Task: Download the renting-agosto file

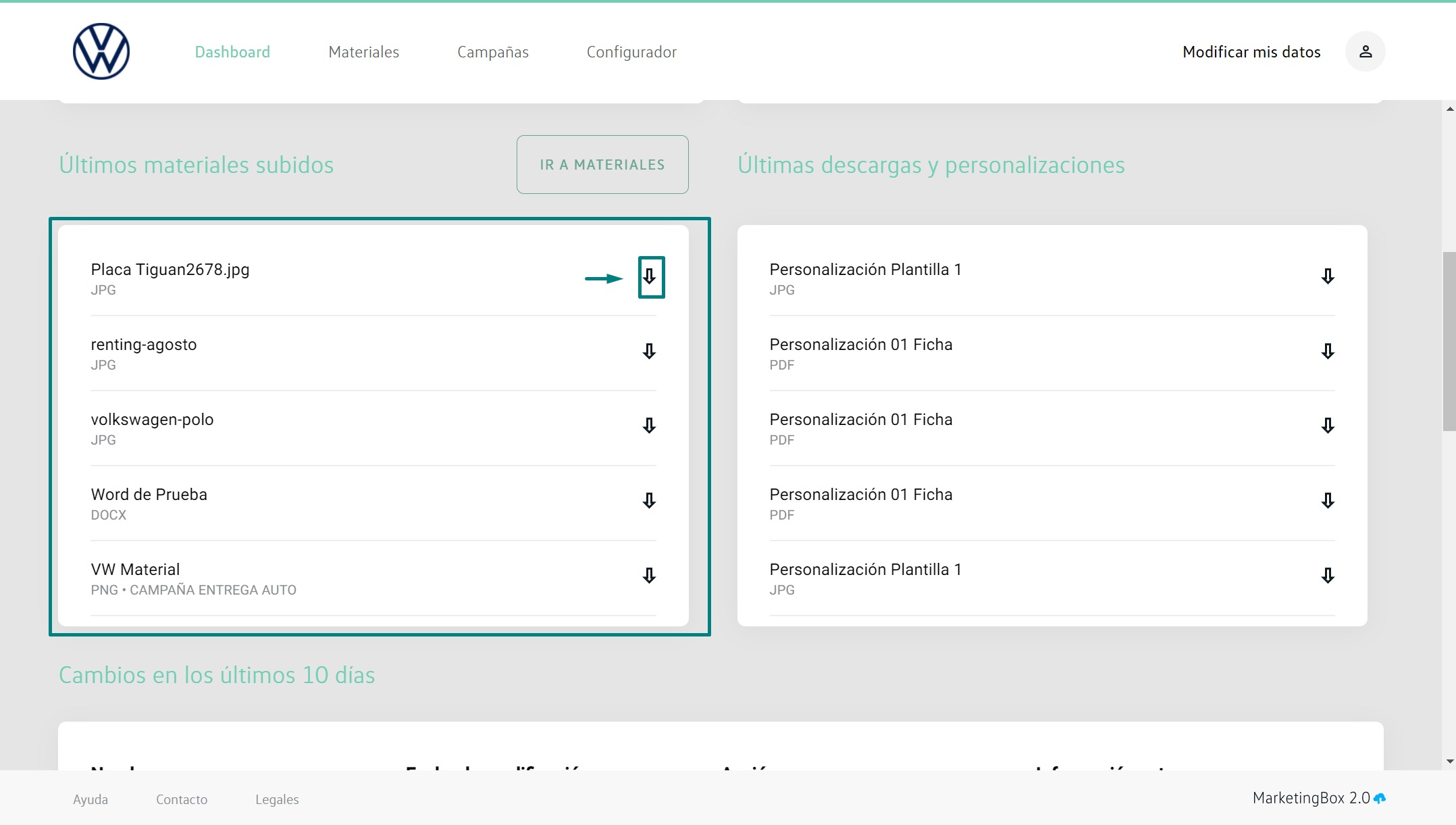Action: point(649,351)
